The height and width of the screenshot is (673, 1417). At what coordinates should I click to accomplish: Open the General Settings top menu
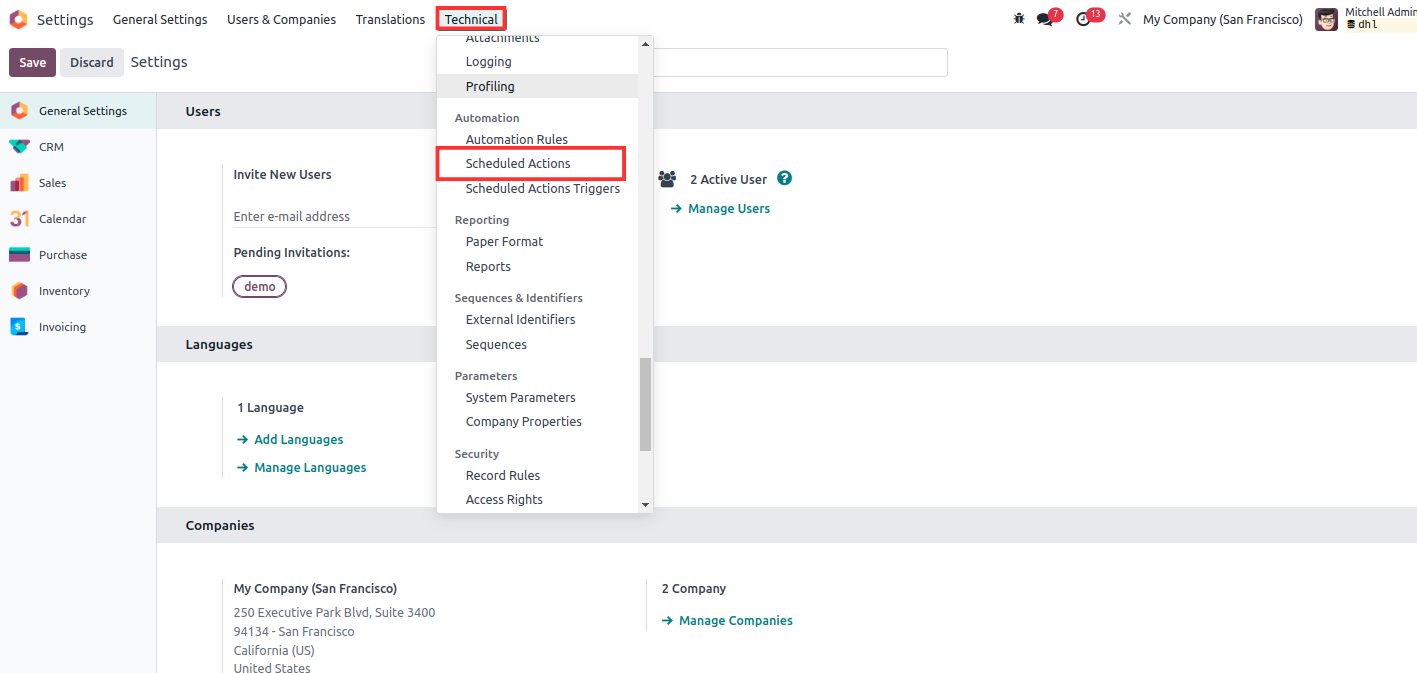pos(160,19)
